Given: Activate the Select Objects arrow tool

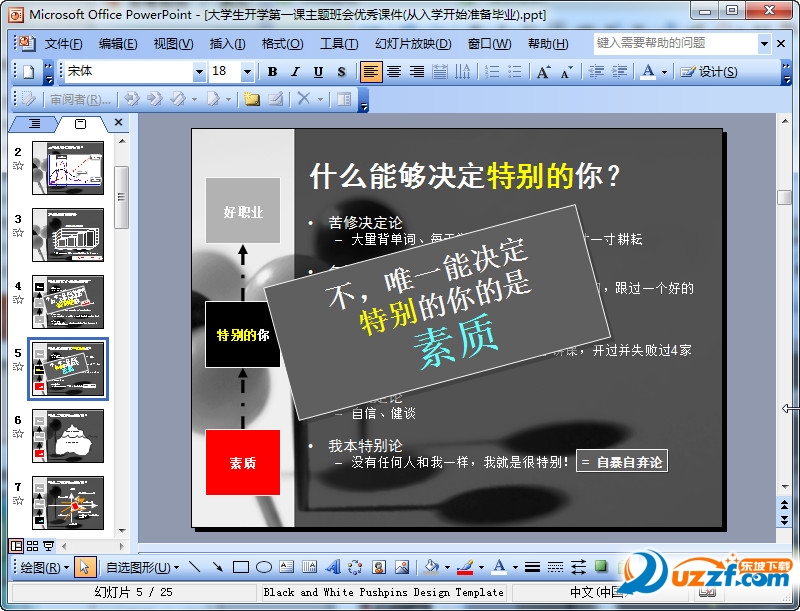Looking at the screenshot, I should (x=85, y=567).
